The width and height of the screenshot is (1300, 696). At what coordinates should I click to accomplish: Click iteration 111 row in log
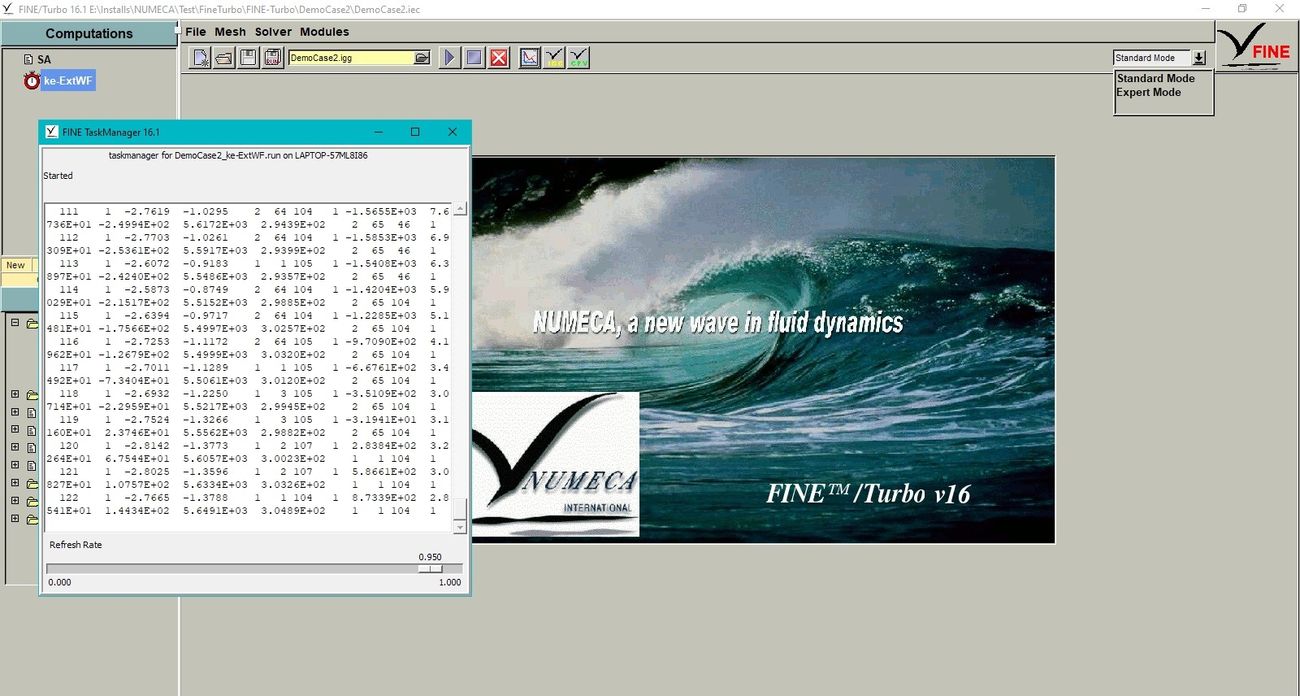point(249,212)
